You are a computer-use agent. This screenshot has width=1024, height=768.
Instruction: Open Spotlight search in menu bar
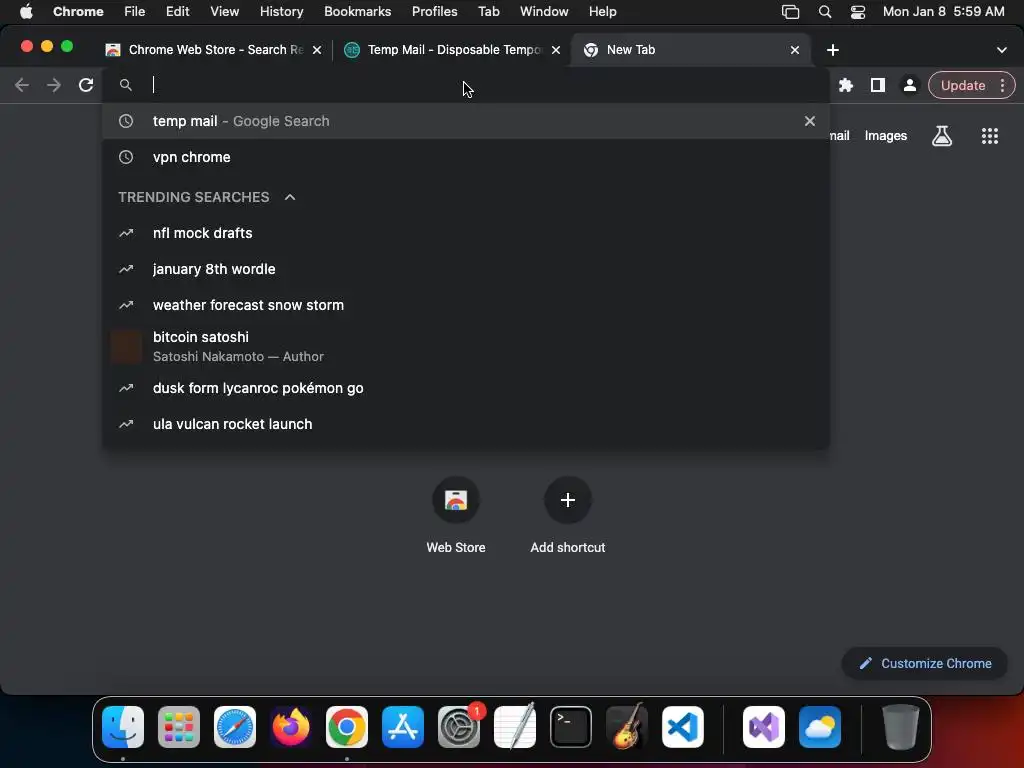[825, 12]
